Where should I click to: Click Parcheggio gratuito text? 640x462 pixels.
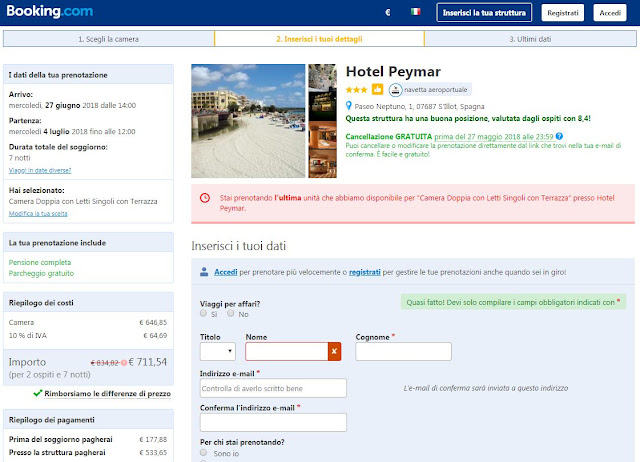[41, 273]
